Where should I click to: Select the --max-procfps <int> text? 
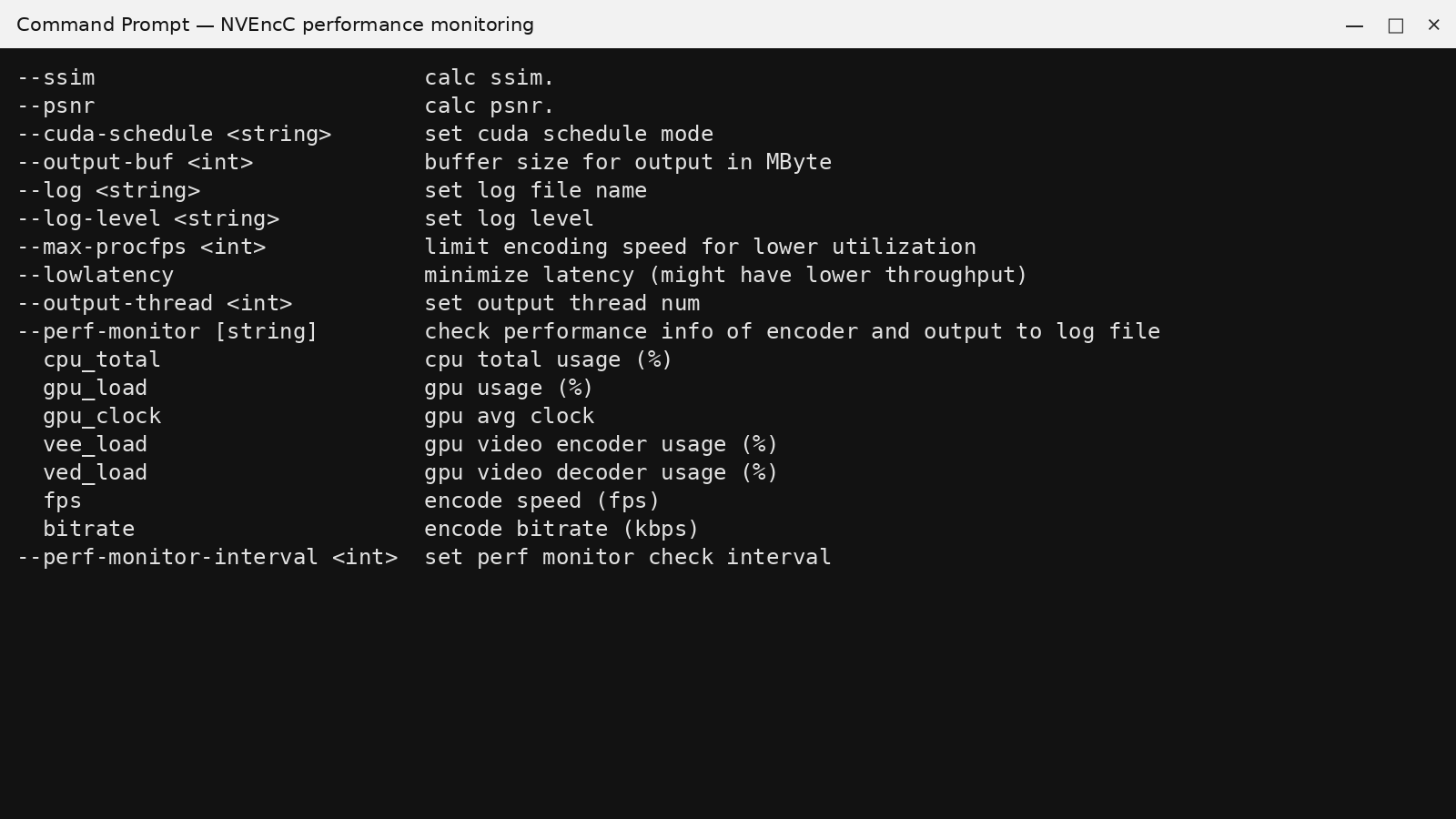tap(141, 248)
